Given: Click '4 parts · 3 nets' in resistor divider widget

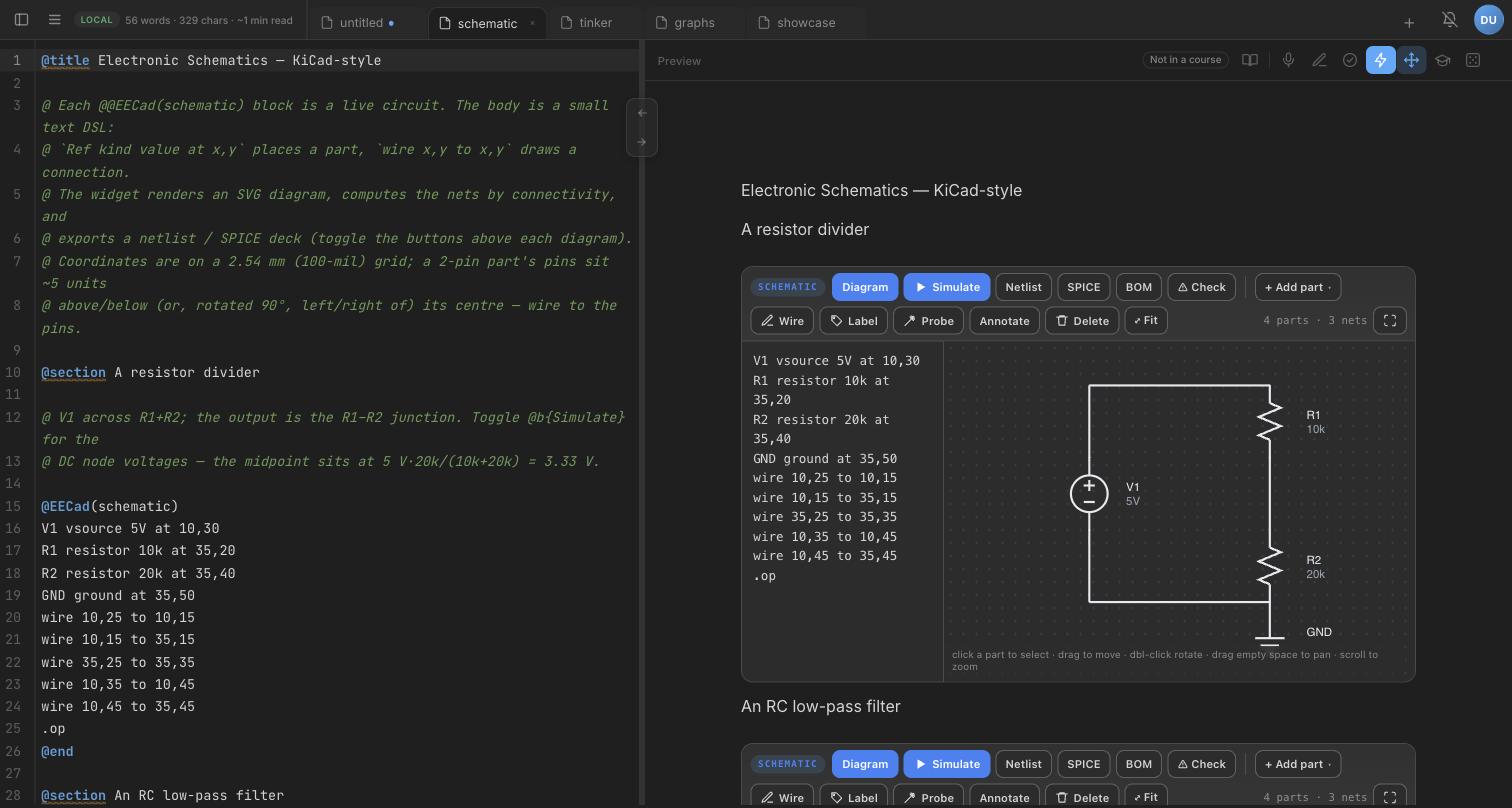Looking at the screenshot, I should point(1315,321).
